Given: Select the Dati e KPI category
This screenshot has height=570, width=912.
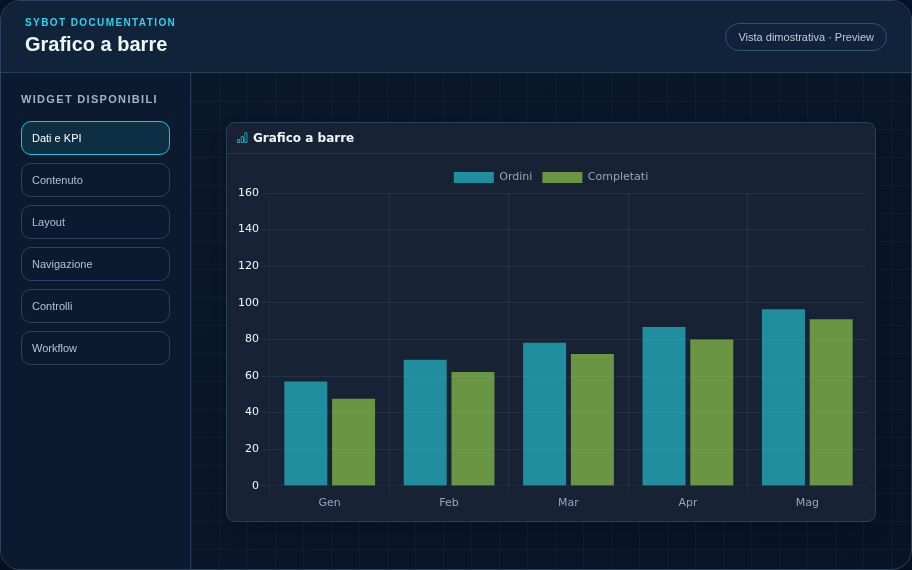Looking at the screenshot, I should (95, 138).
